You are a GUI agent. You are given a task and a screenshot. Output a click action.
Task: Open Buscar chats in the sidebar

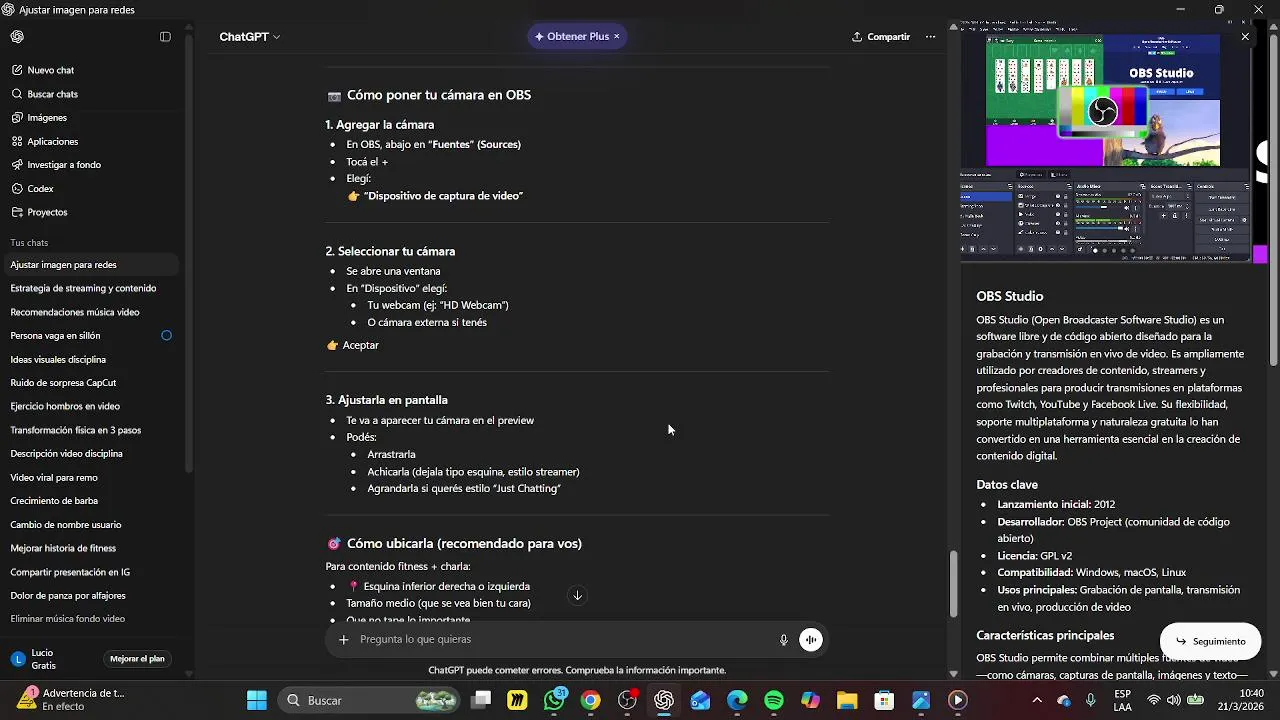coord(53,94)
